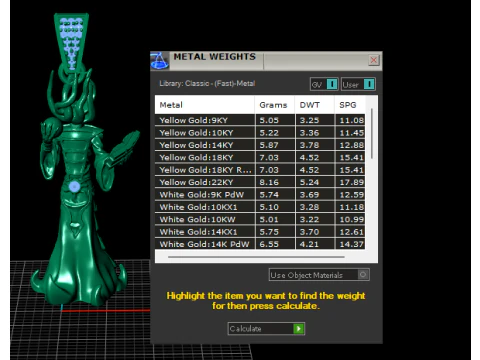This screenshot has height=360, width=480.
Task: Click the Library: Classic (Fast)-Metal label
Action: coord(207,83)
